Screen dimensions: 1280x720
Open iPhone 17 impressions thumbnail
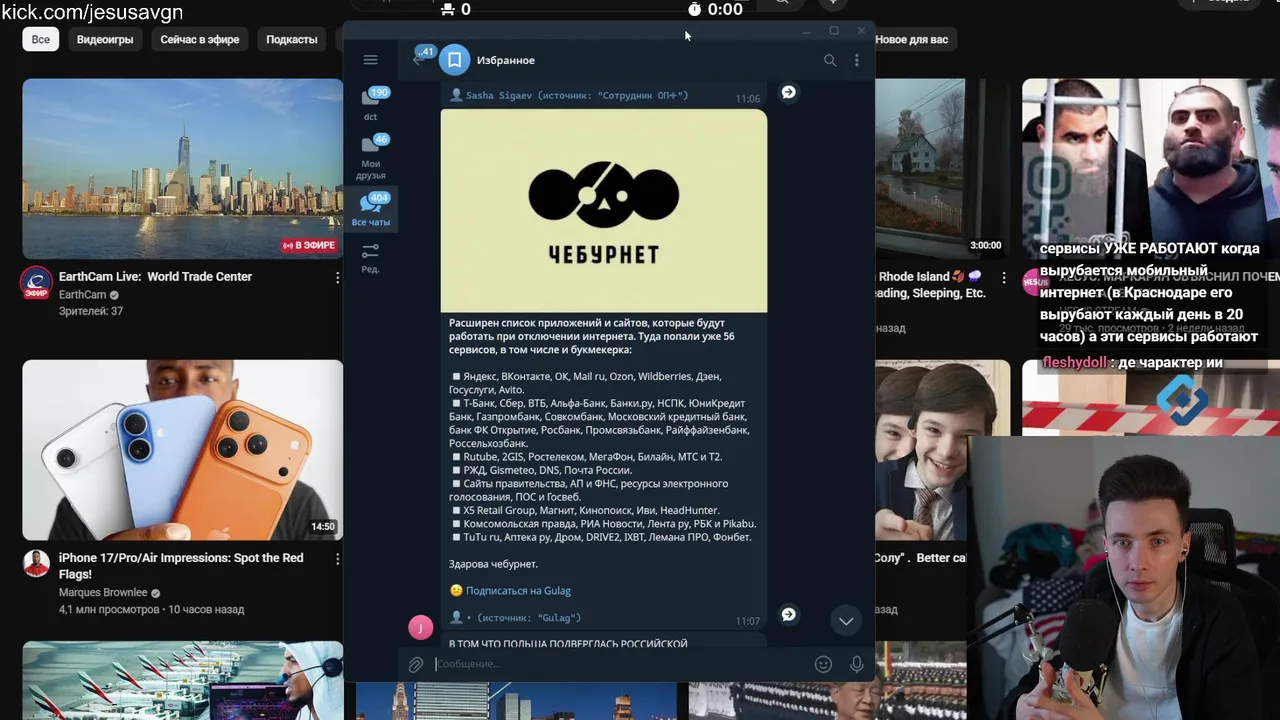tap(182, 450)
